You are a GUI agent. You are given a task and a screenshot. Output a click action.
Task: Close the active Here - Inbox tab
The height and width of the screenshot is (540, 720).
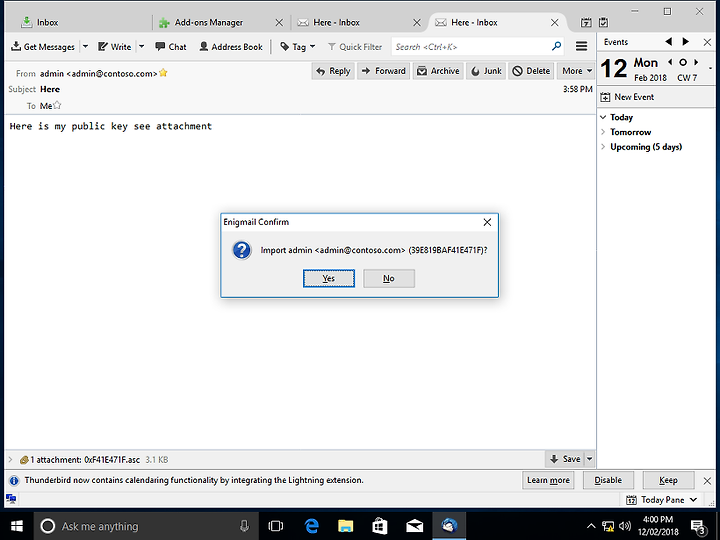tap(555, 22)
